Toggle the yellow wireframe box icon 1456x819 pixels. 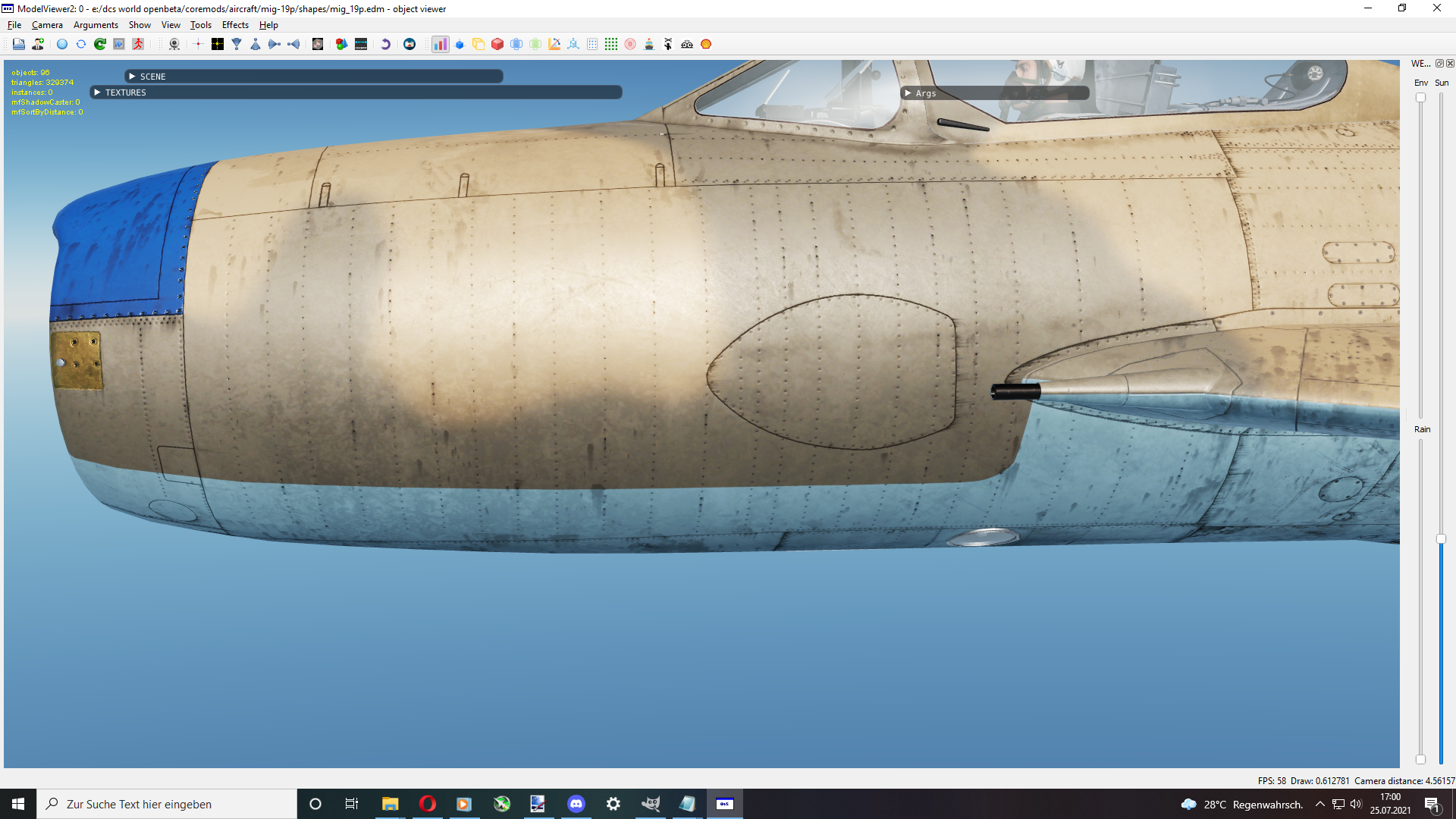point(479,44)
